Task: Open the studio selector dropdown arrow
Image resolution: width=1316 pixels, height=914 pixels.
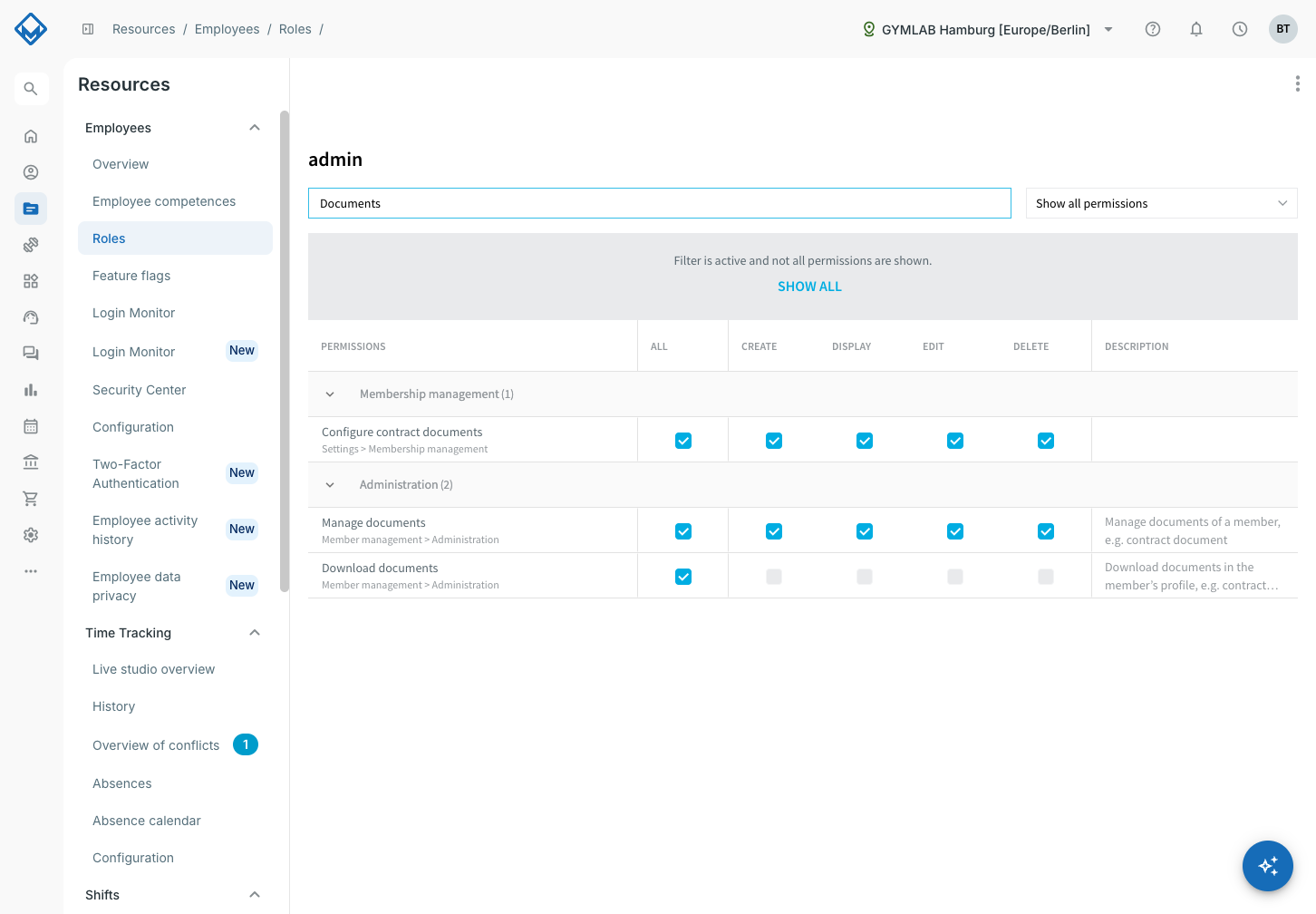Action: pos(1108,29)
